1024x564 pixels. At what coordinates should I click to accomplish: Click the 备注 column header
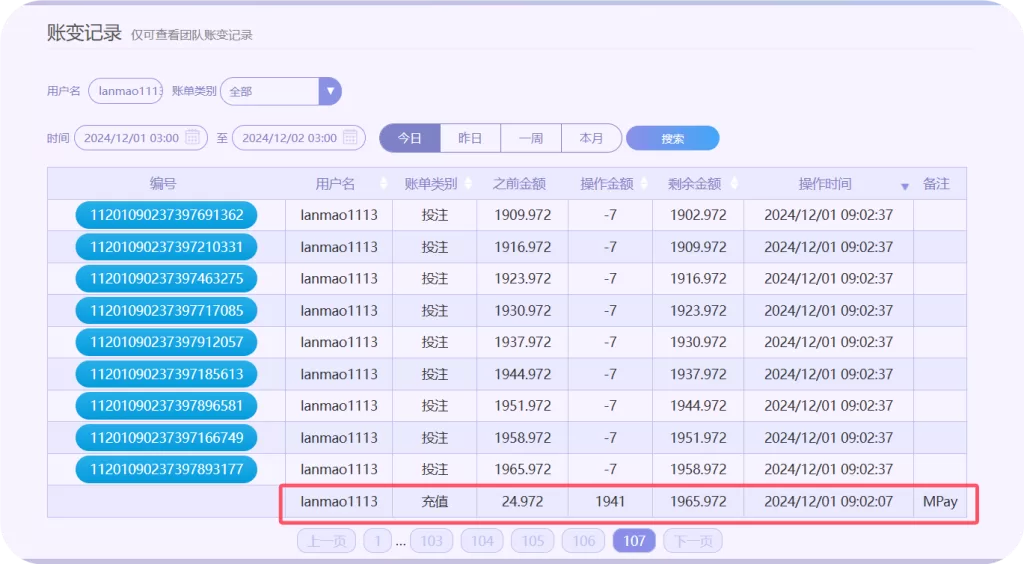936,184
